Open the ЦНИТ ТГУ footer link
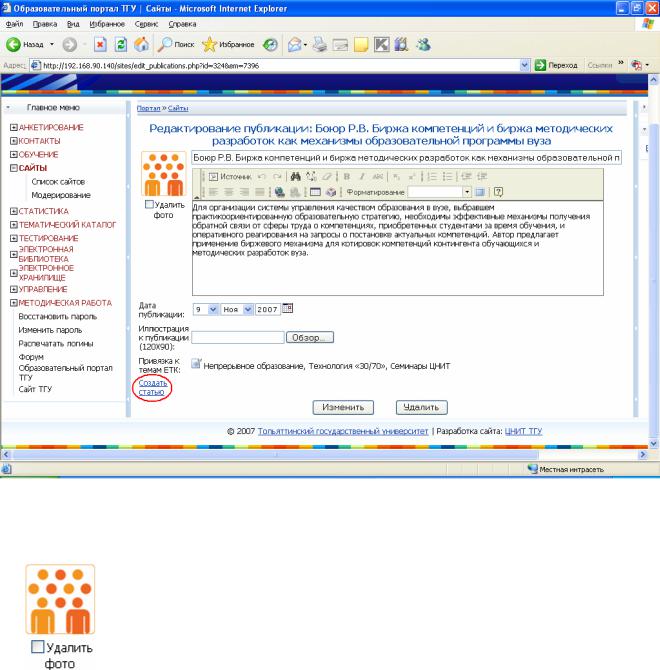Image resolution: width=660 pixels, height=670 pixels. [523, 431]
